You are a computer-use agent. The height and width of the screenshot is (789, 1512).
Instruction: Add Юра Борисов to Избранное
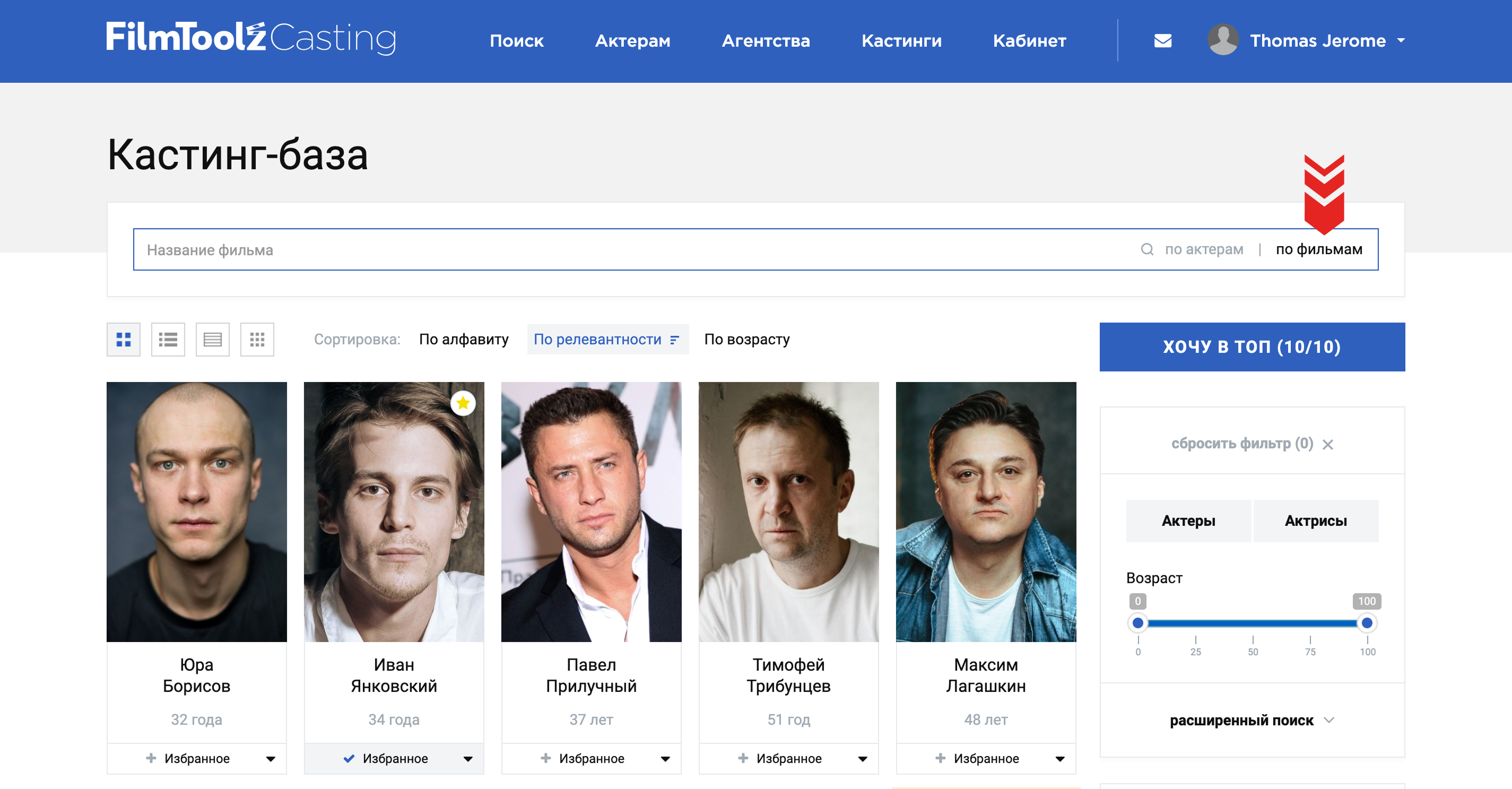point(188,758)
